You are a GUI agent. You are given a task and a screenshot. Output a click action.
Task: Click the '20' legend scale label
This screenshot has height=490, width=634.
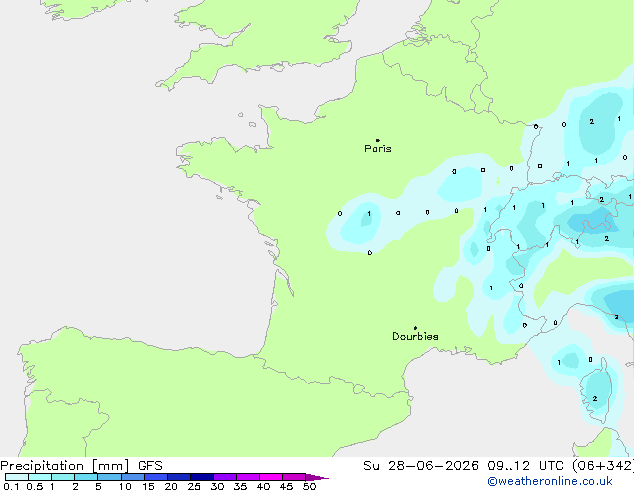click(171, 486)
